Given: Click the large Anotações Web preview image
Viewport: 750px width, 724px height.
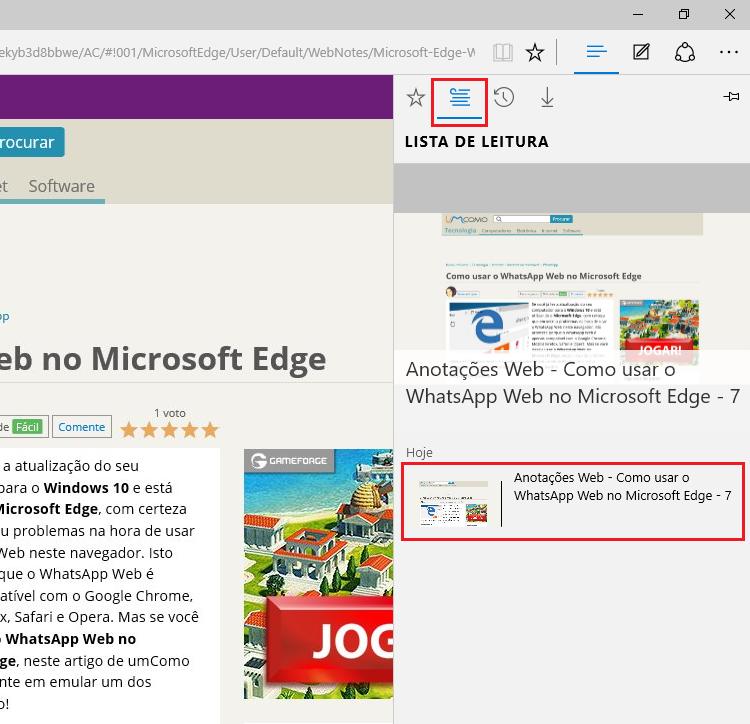Looking at the screenshot, I should 572,290.
